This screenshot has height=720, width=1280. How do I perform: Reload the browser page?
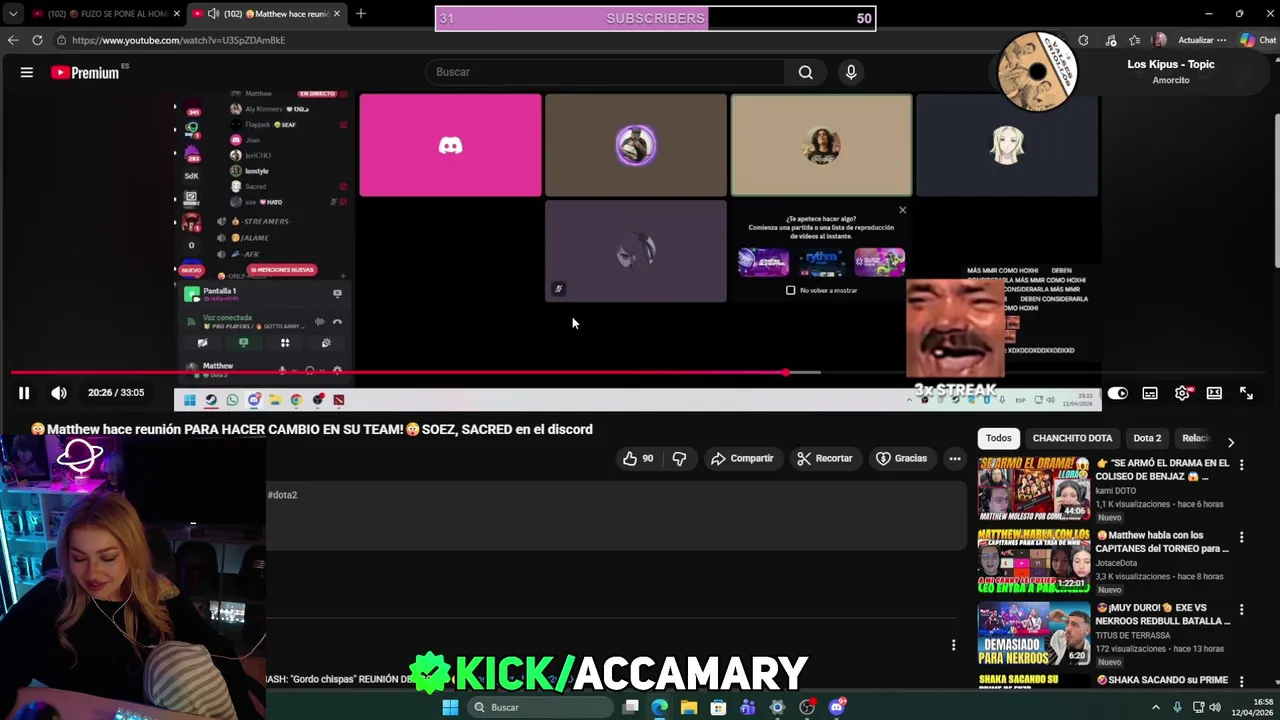pyautogui.click(x=37, y=40)
